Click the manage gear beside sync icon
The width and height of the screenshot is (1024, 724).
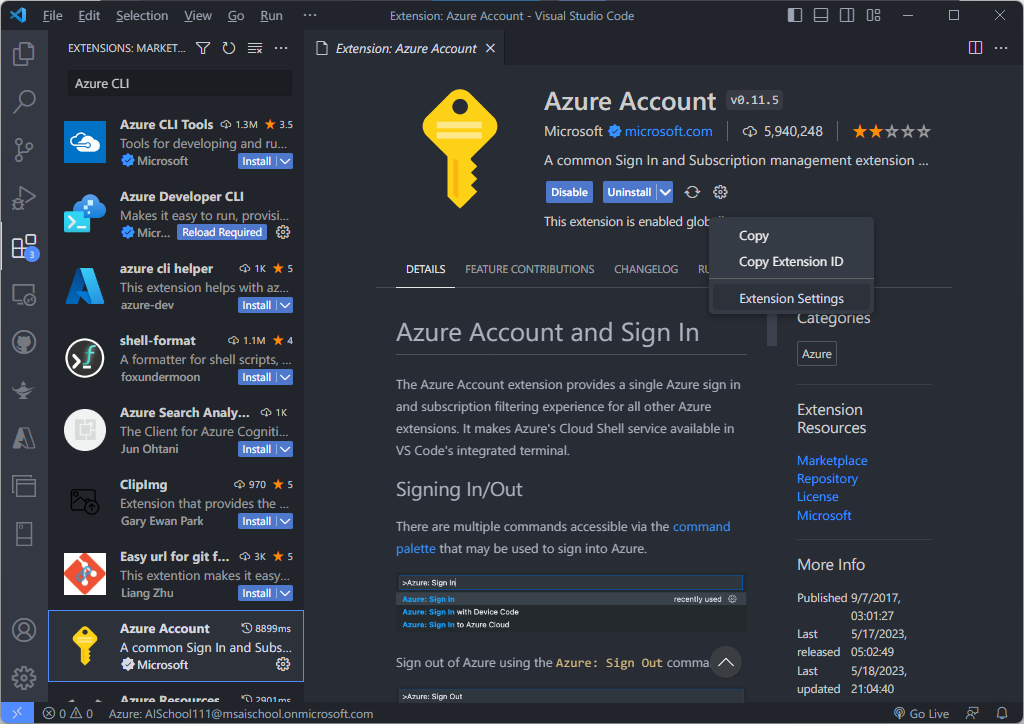click(720, 192)
